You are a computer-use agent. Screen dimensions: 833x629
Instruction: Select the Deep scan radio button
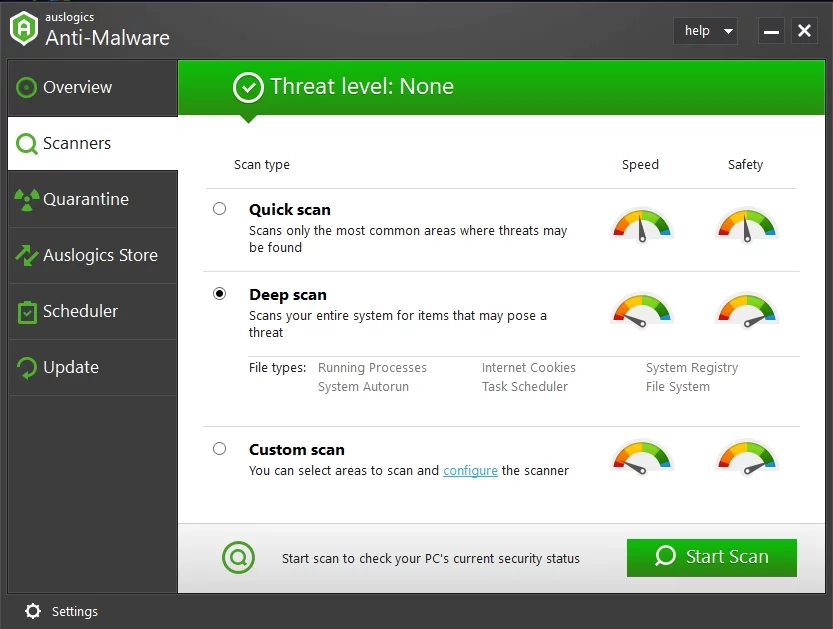coord(220,294)
